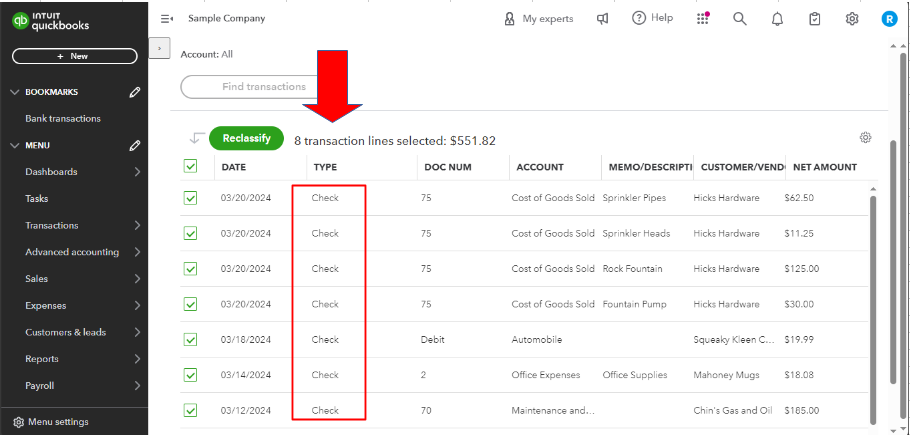Viewport: 910px width, 435px height.
Task: Edit menu with the pencil icon
Action: (135, 146)
